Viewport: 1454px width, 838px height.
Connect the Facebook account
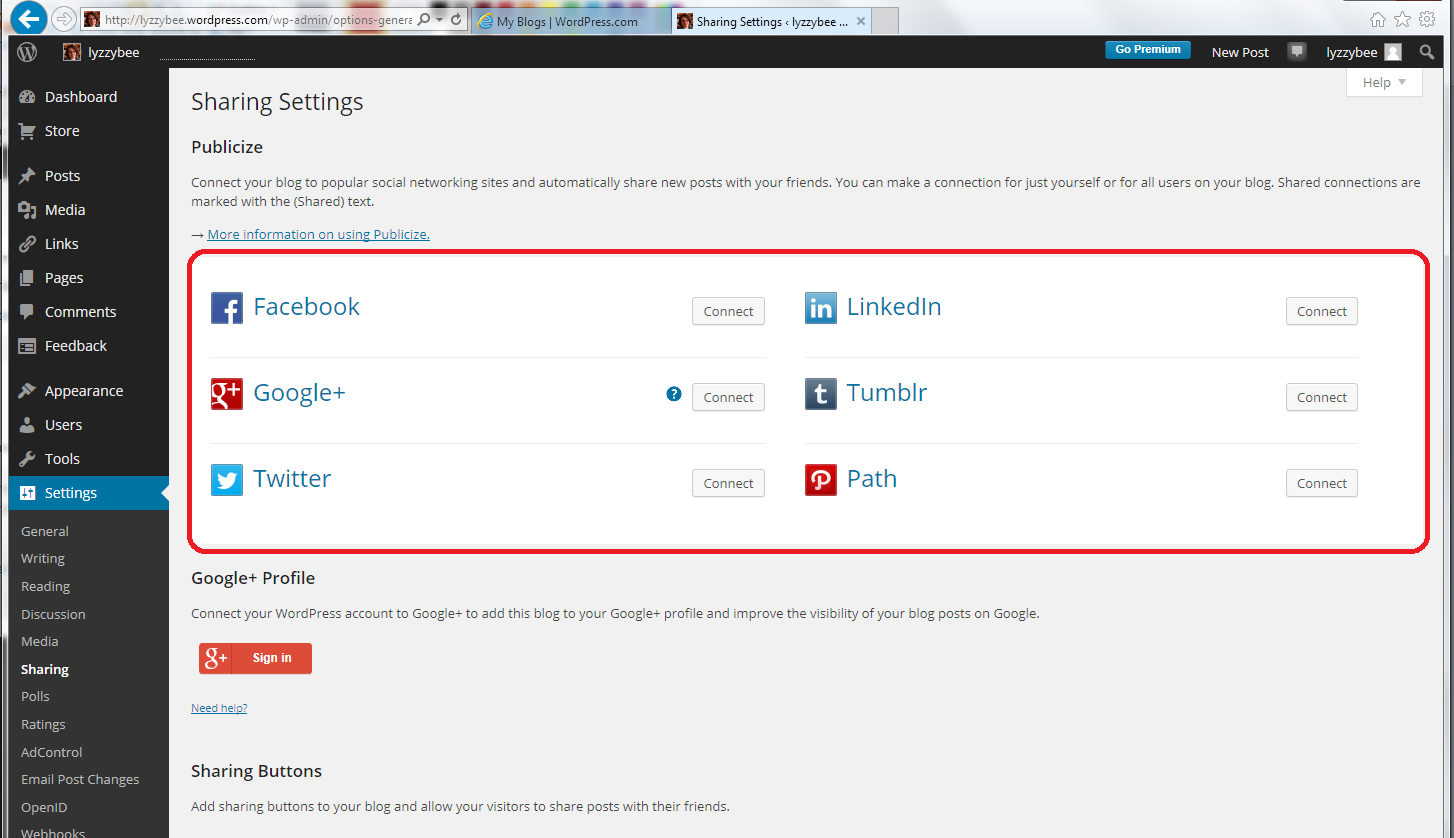pyautogui.click(x=728, y=311)
